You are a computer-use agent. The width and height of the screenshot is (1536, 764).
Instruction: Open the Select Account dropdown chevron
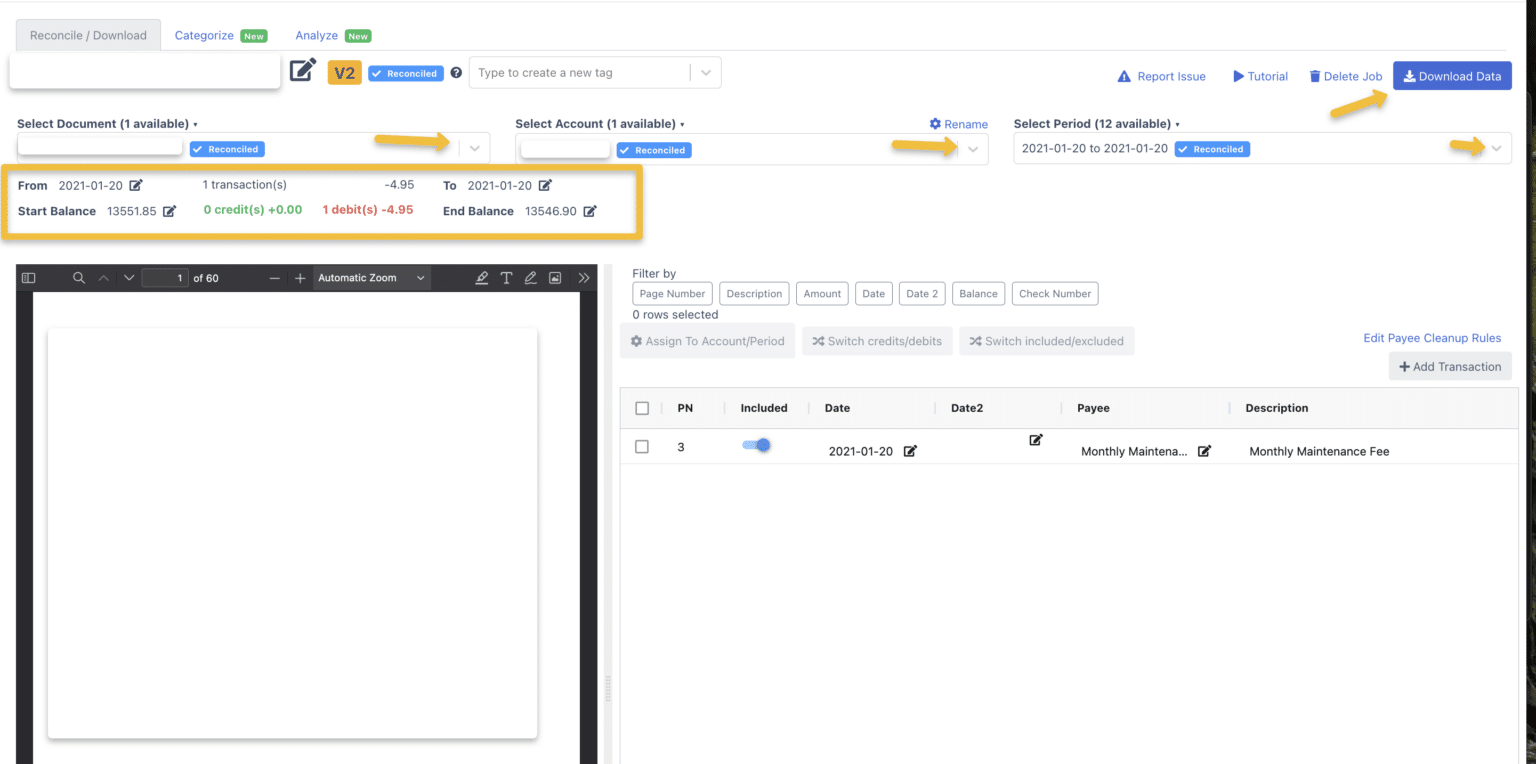[x=972, y=147]
